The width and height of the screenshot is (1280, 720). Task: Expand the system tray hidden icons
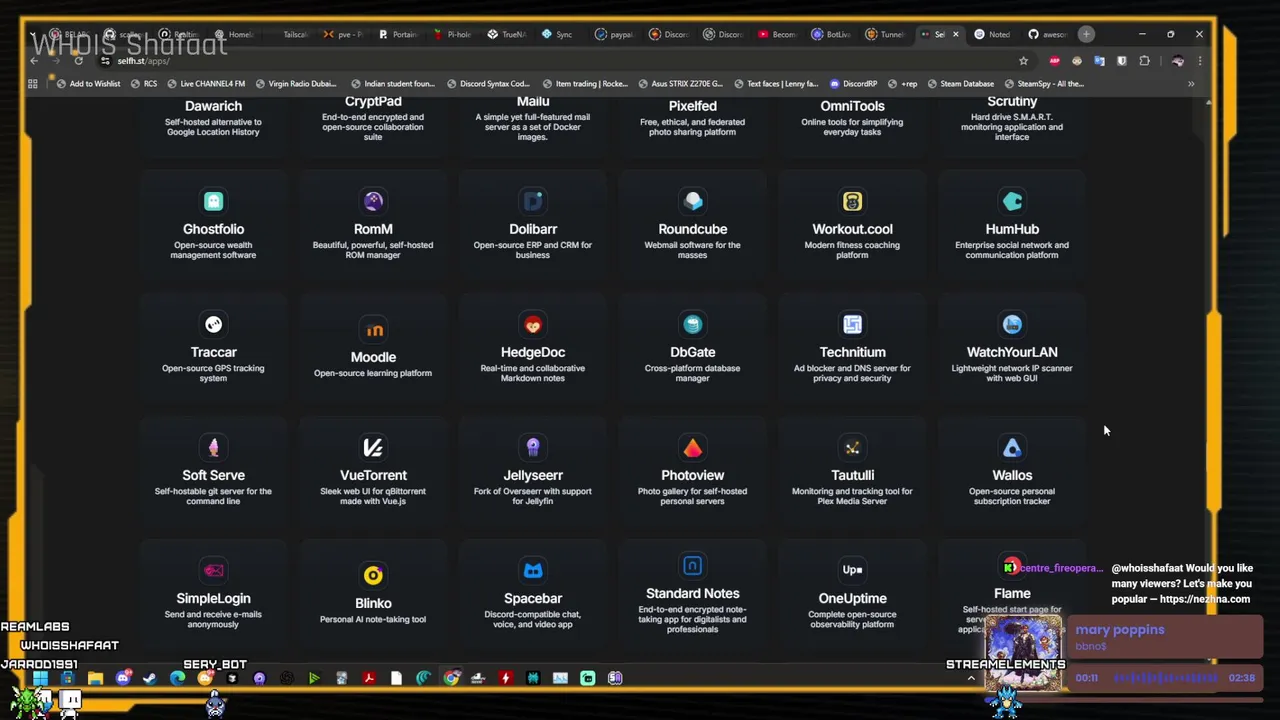click(x=970, y=678)
